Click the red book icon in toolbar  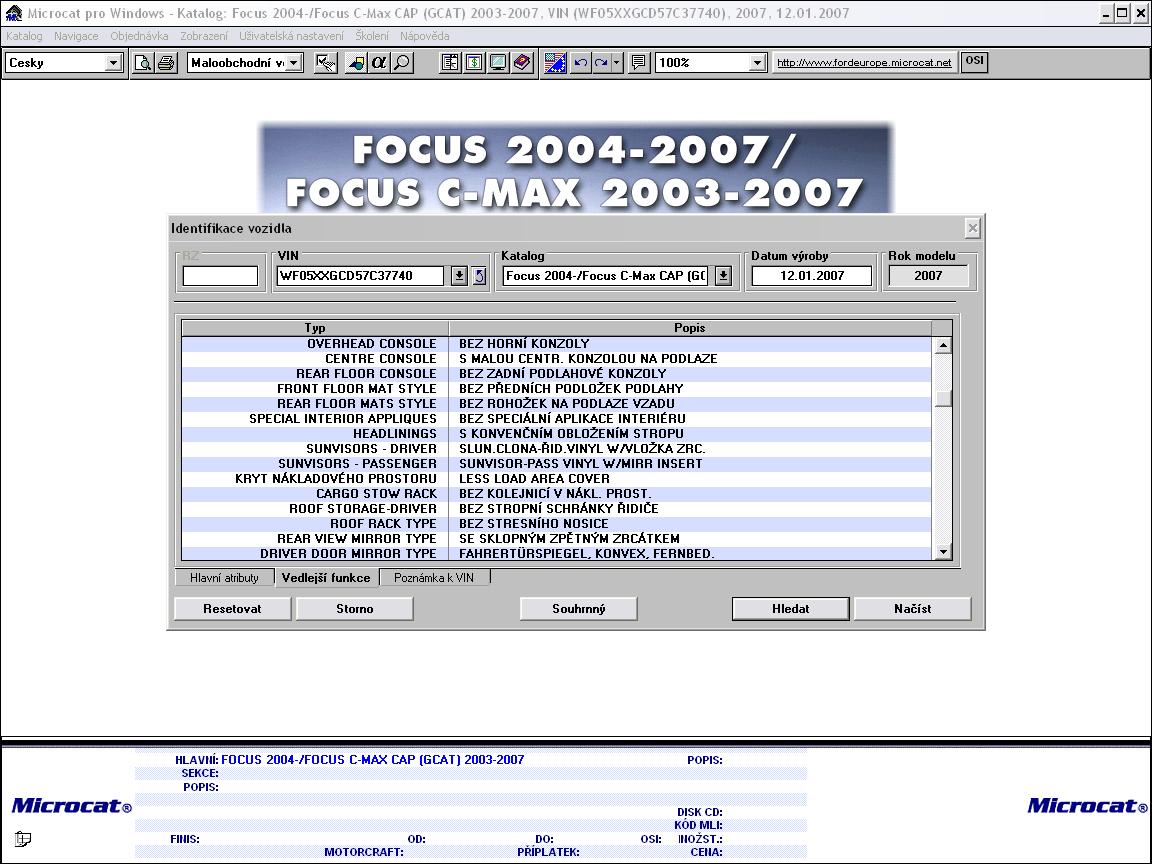[x=523, y=63]
